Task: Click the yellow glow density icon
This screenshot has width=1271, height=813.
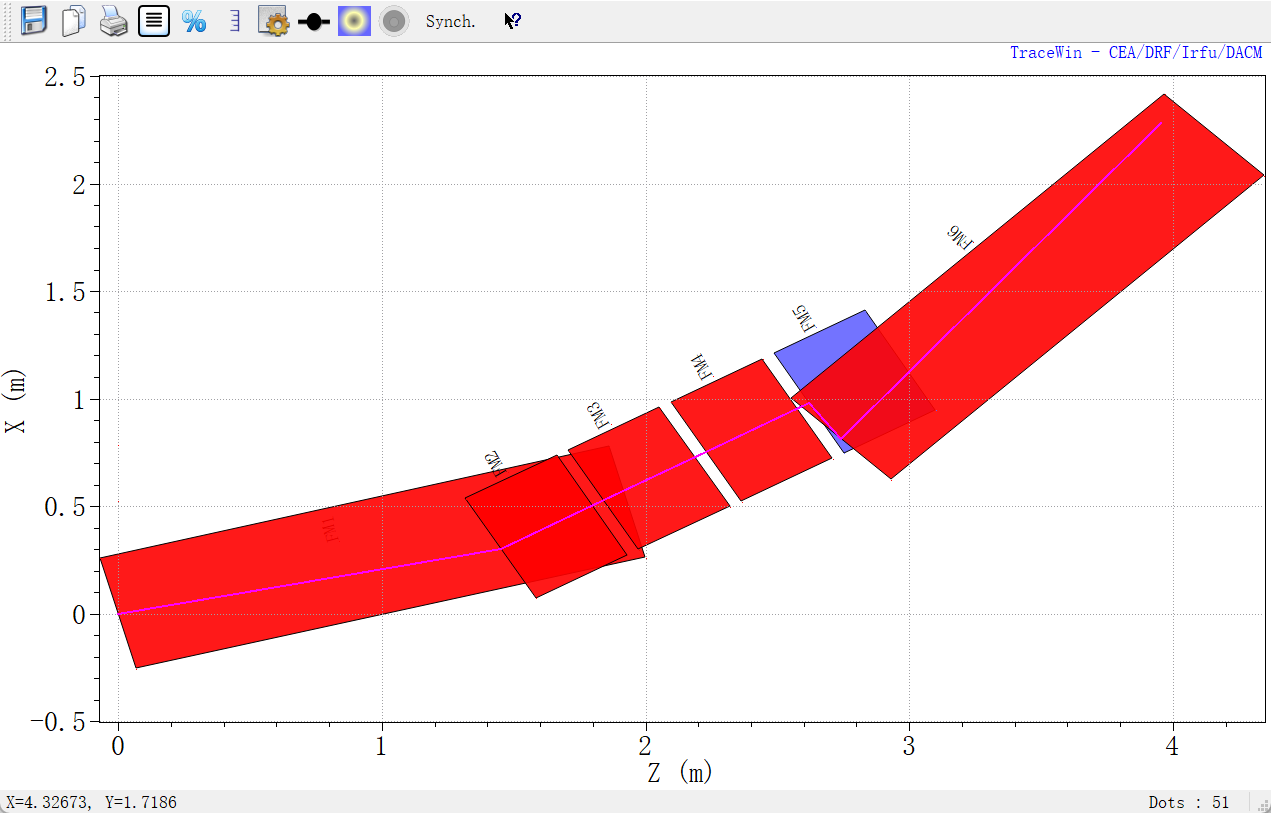Action: click(354, 21)
